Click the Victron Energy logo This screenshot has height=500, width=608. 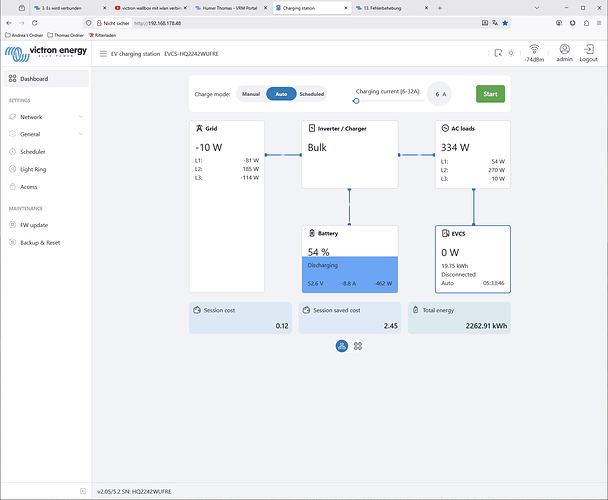[46, 54]
